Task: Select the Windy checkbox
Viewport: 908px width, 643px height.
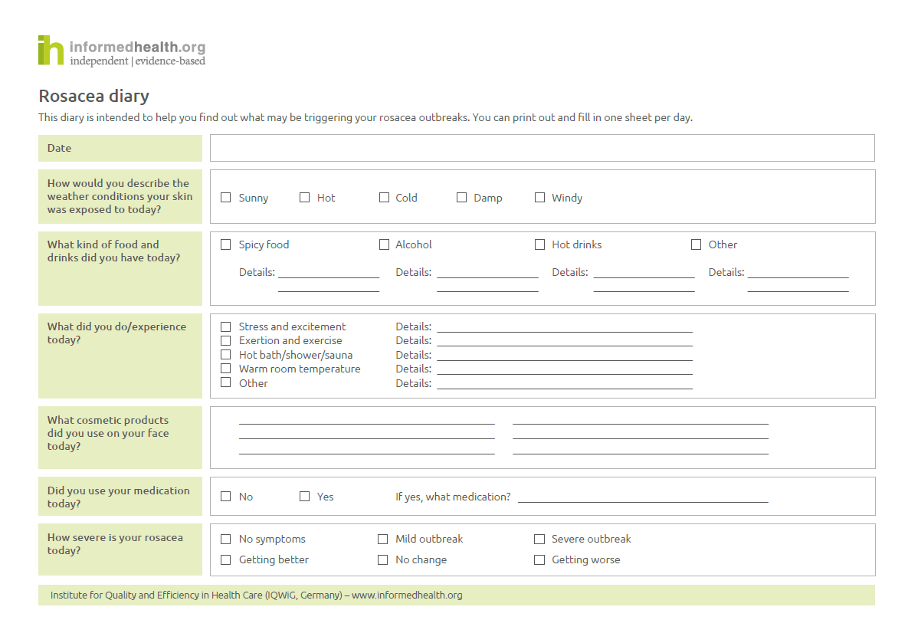Action: (540, 198)
